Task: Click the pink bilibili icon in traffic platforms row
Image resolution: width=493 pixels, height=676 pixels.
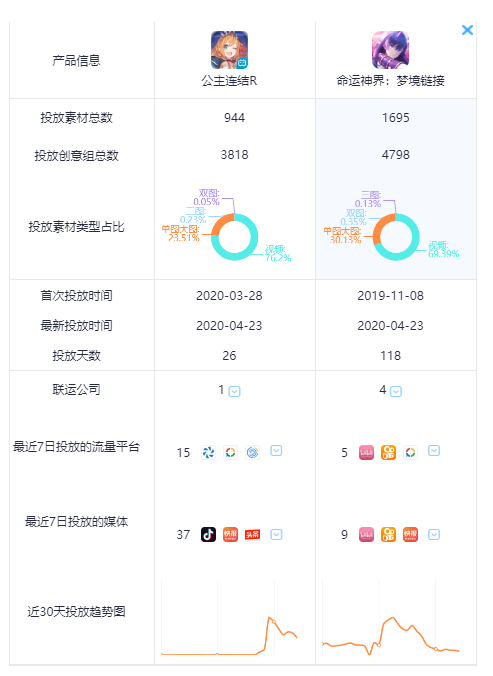Action: [366, 452]
